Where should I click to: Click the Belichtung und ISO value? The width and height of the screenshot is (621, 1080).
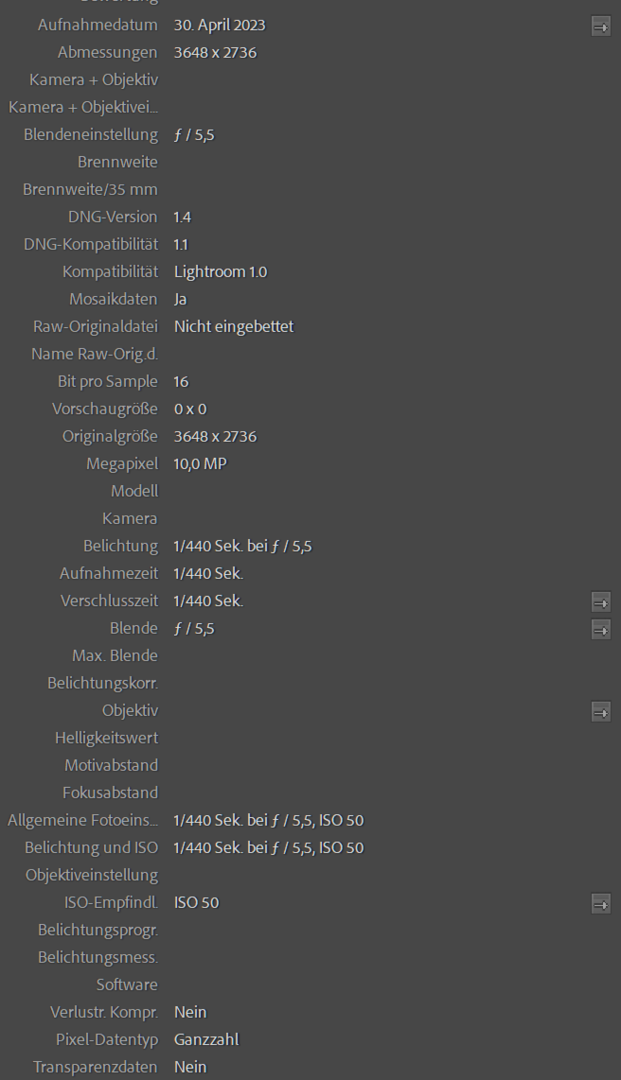[268, 848]
